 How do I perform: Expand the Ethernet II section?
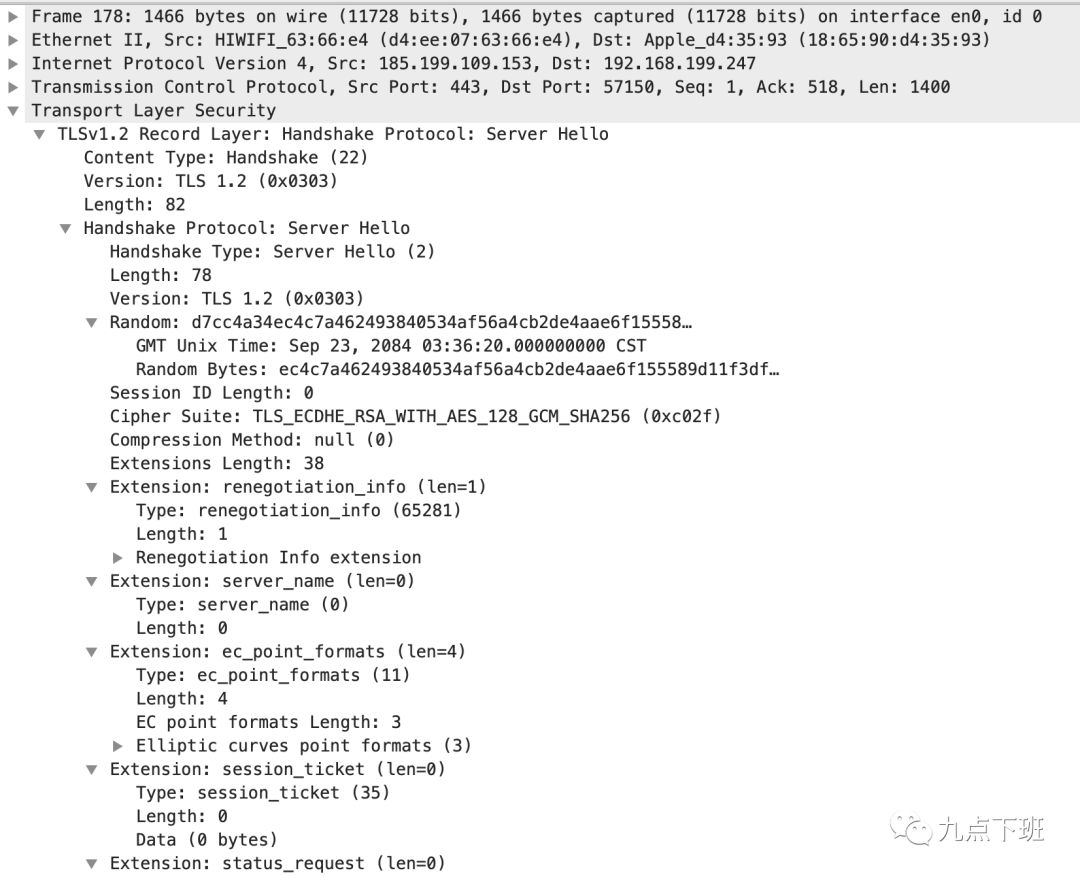pos(12,40)
